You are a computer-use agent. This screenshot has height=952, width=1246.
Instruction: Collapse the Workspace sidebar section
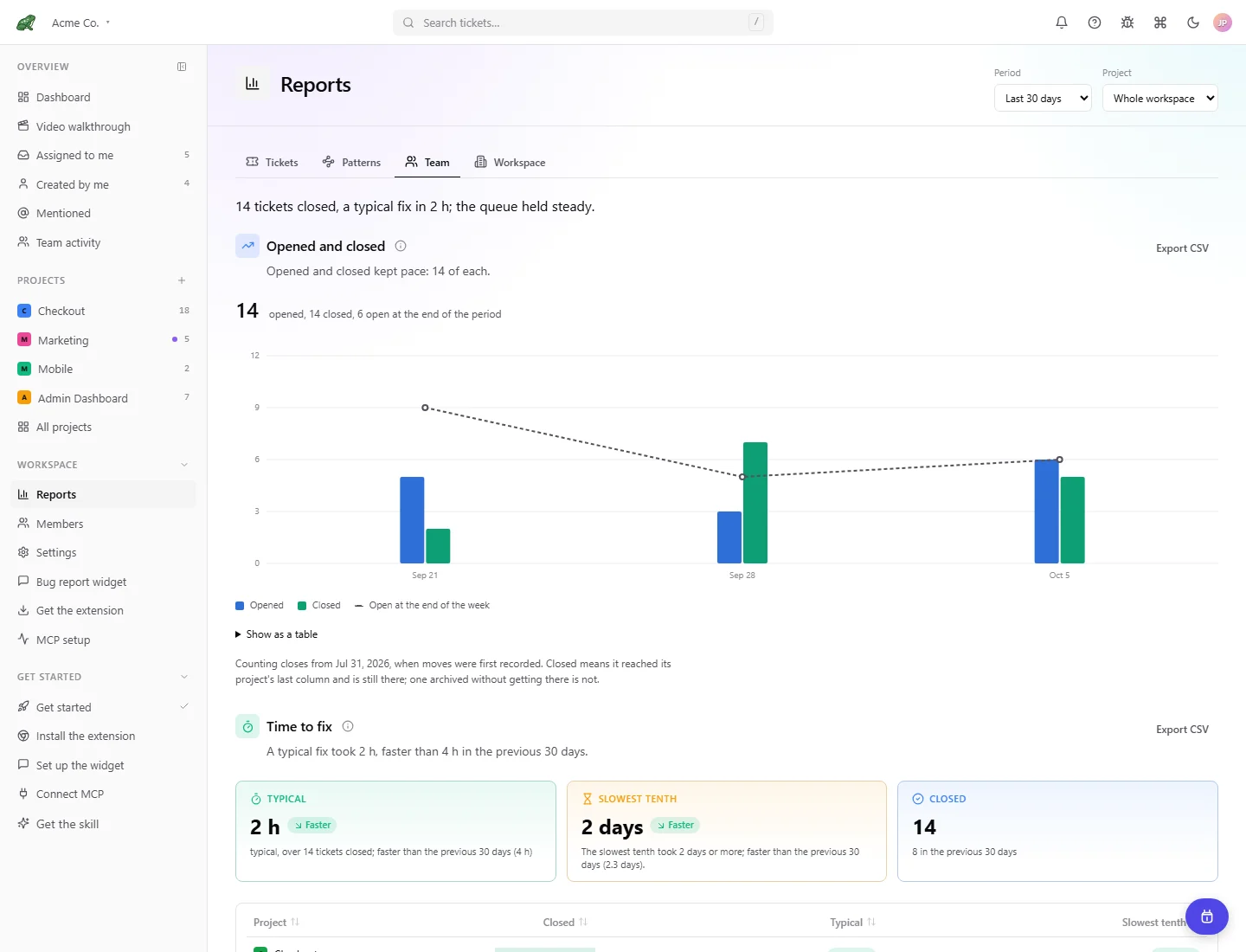point(184,465)
